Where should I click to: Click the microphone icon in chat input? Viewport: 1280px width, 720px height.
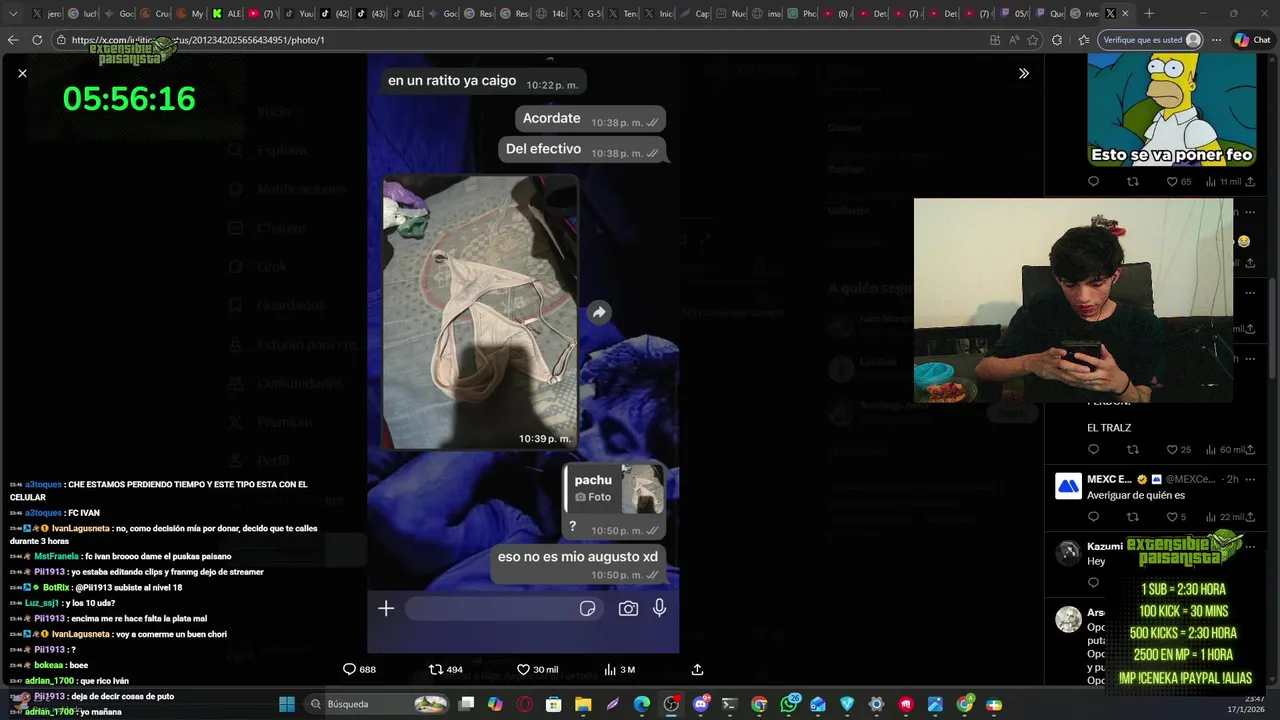[660, 608]
